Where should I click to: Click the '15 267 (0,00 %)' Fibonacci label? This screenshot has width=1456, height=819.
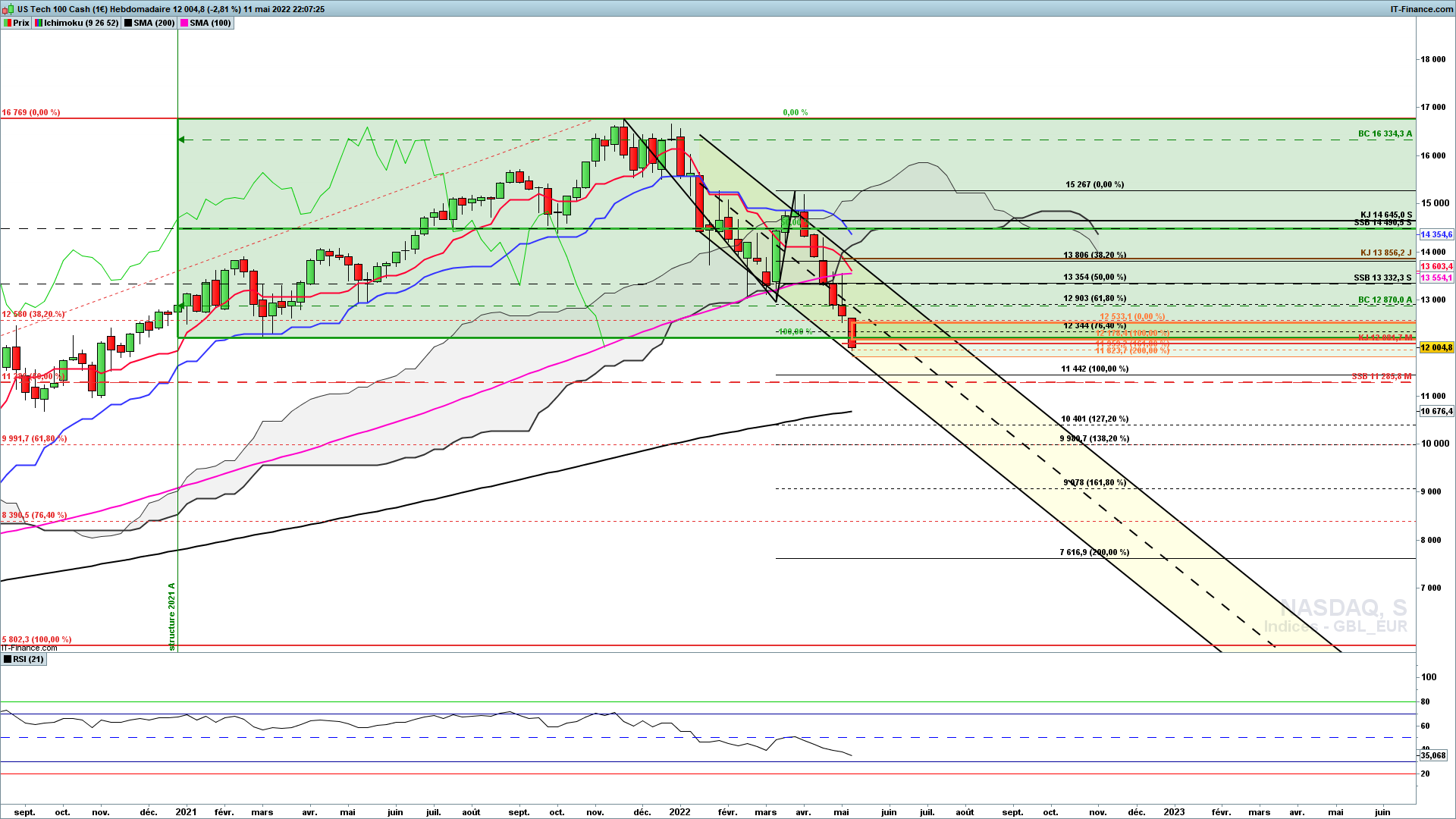click(1094, 184)
